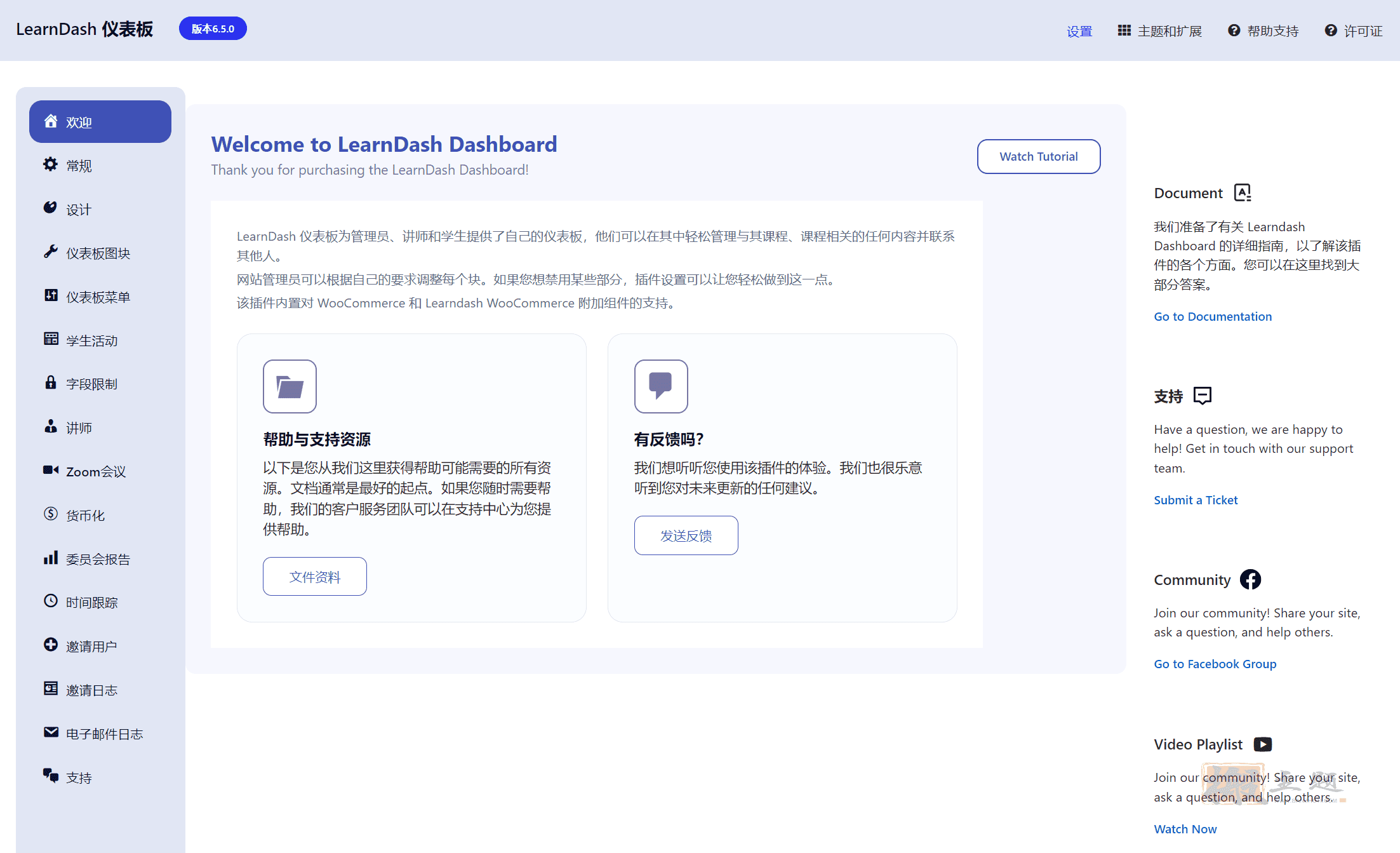The height and width of the screenshot is (853, 1400).
Task: Select 字段限制 in the sidebar
Action: click(100, 384)
